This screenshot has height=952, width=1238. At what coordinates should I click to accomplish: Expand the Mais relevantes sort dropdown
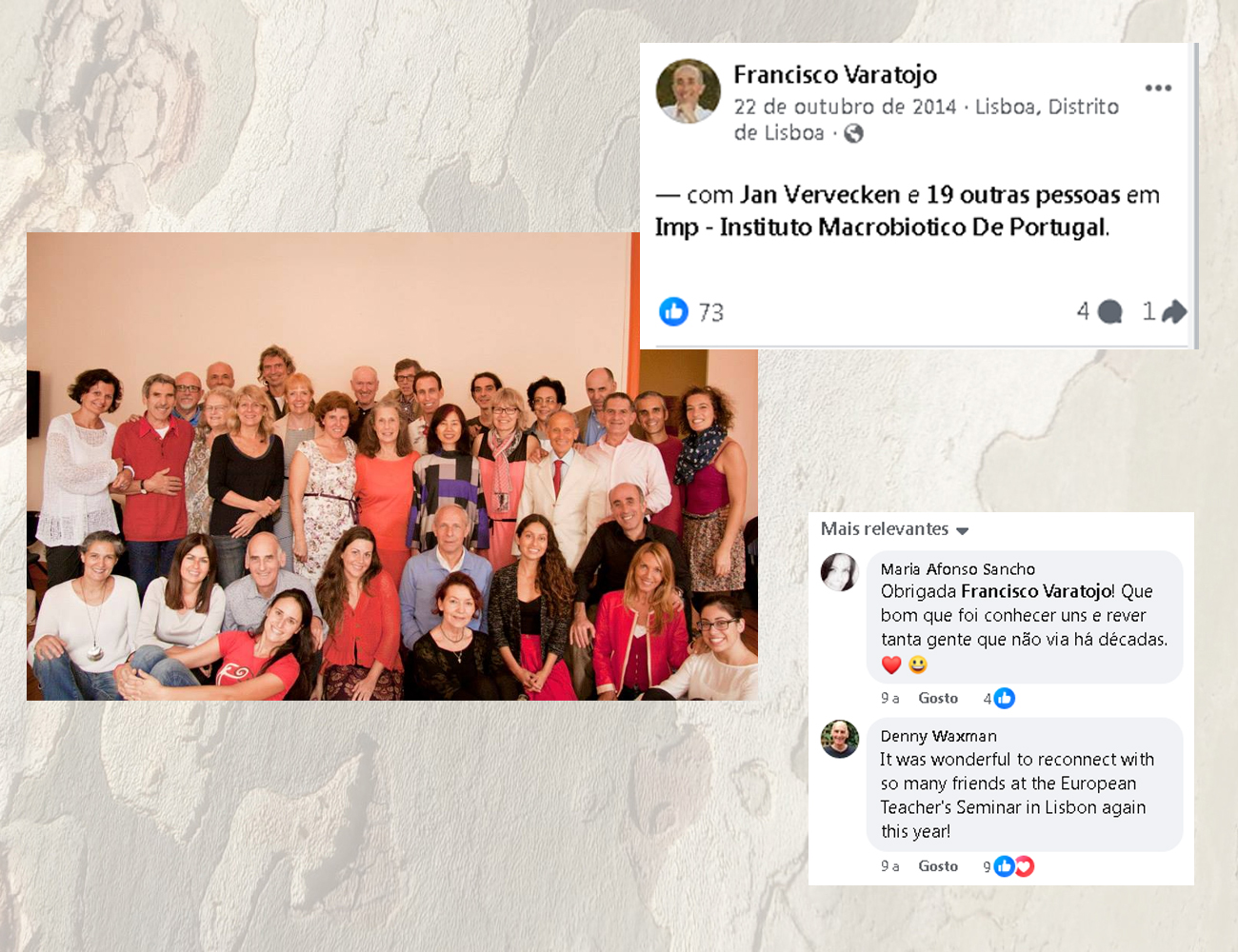coord(894,529)
